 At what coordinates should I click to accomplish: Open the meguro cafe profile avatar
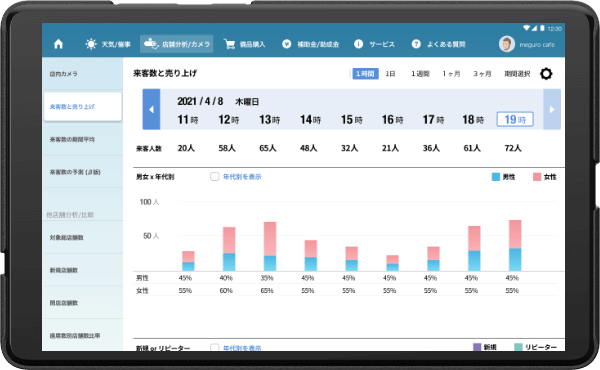[507, 44]
